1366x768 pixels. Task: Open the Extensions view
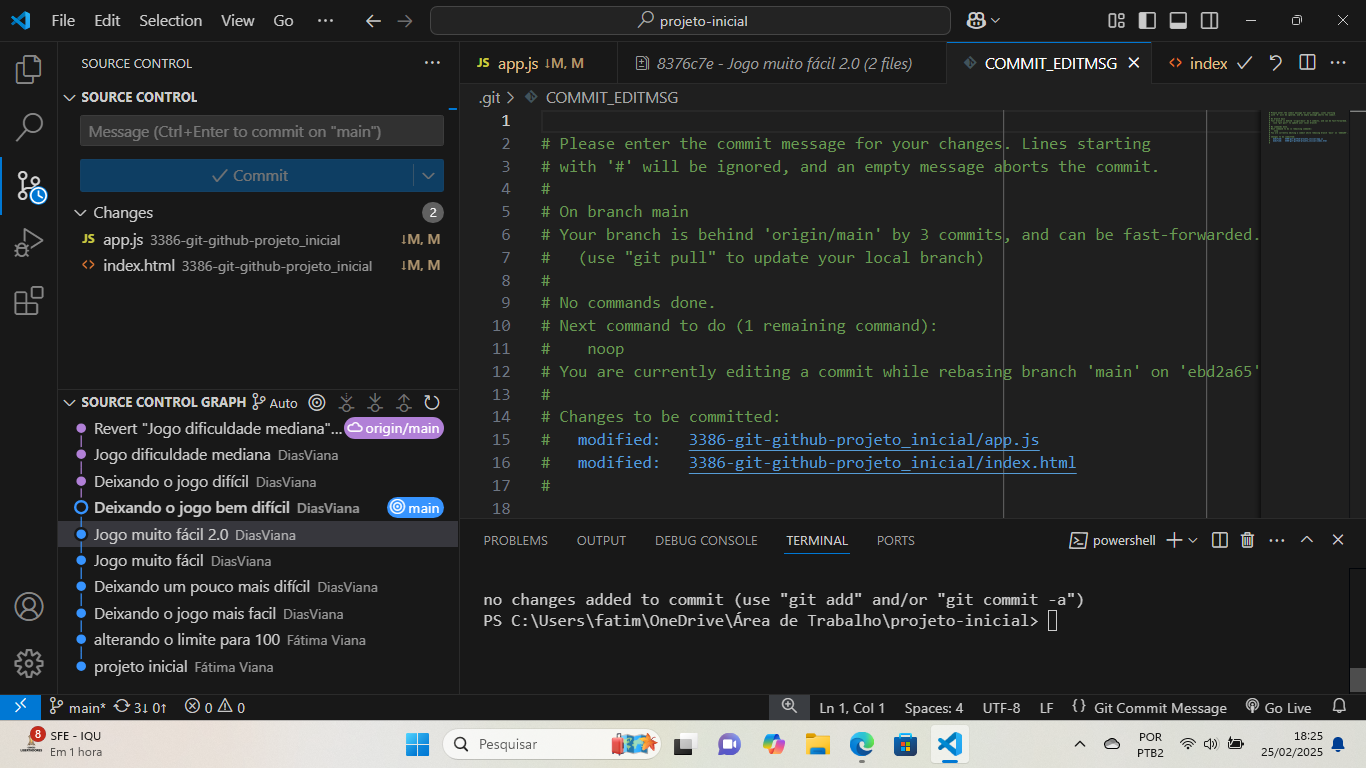pyautogui.click(x=29, y=301)
